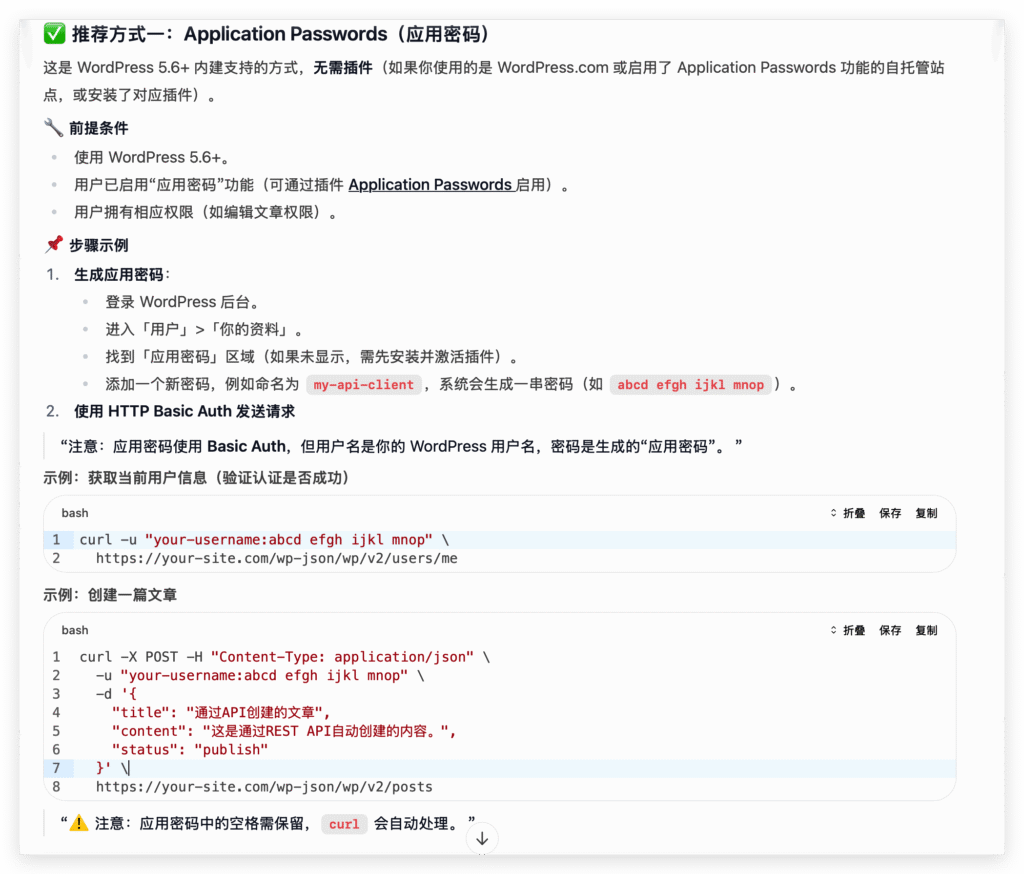Save the users/me curl code block
The height and width of the screenshot is (874, 1024).
(890, 513)
